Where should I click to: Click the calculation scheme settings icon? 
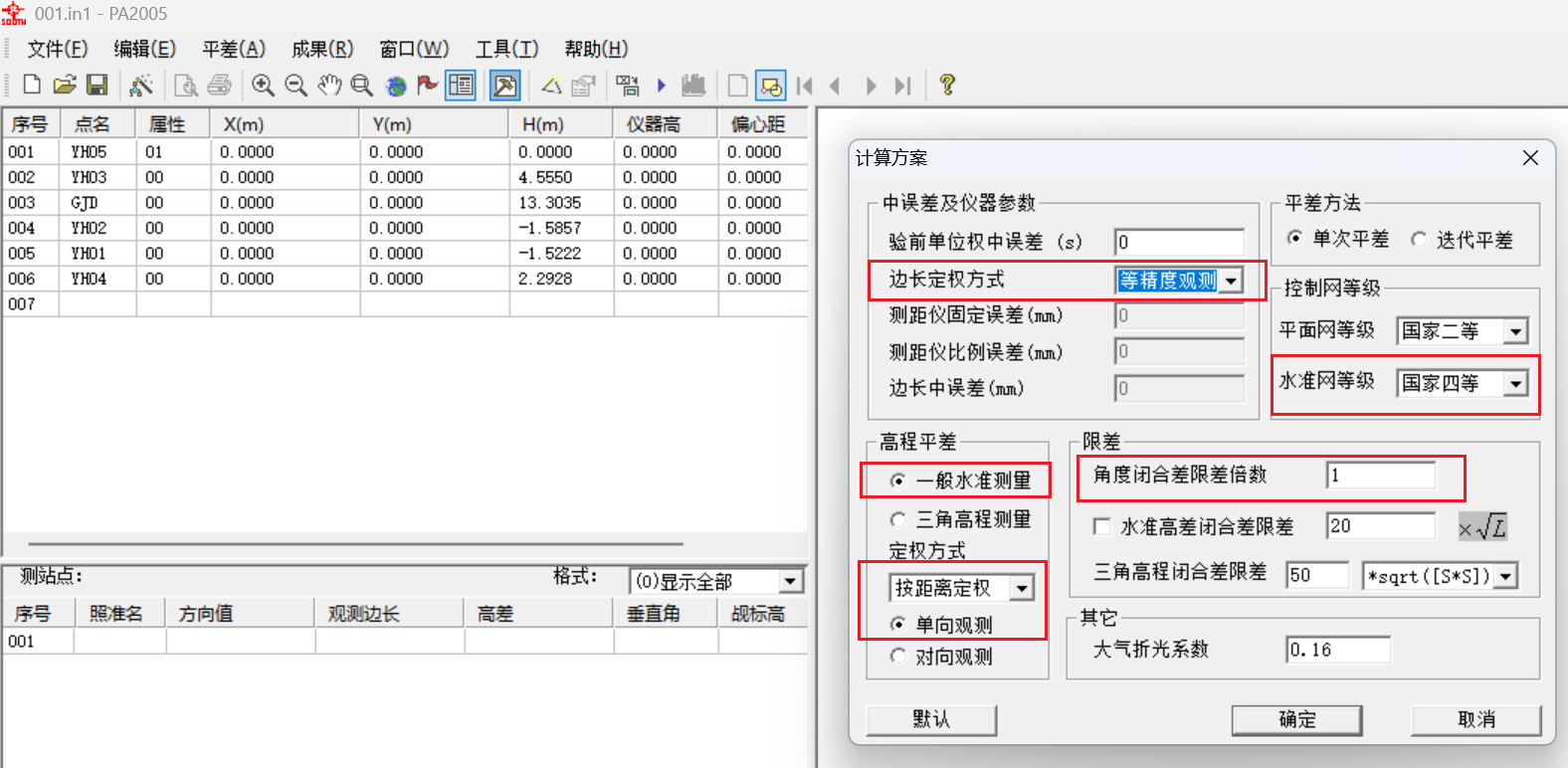tap(628, 86)
